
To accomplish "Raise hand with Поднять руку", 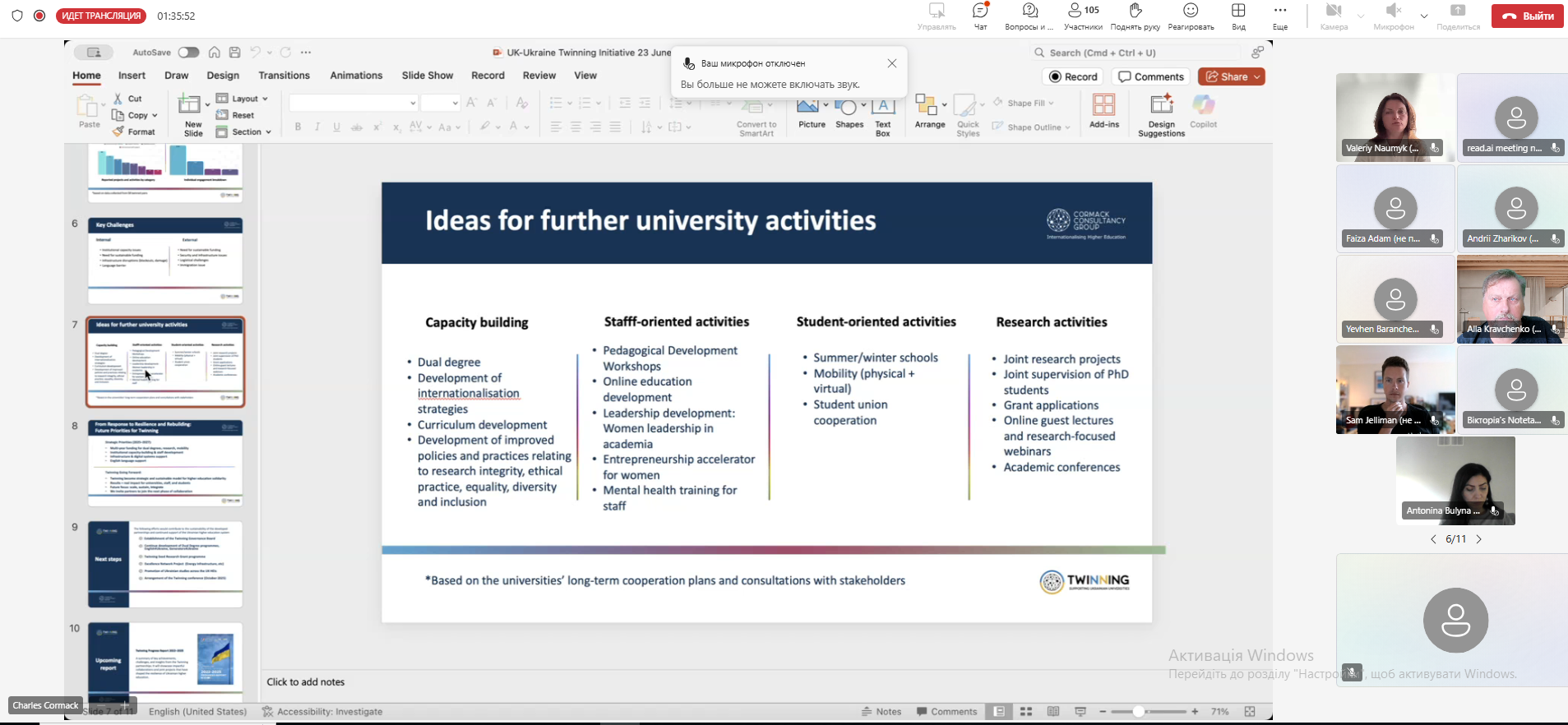I will pos(1135,16).
